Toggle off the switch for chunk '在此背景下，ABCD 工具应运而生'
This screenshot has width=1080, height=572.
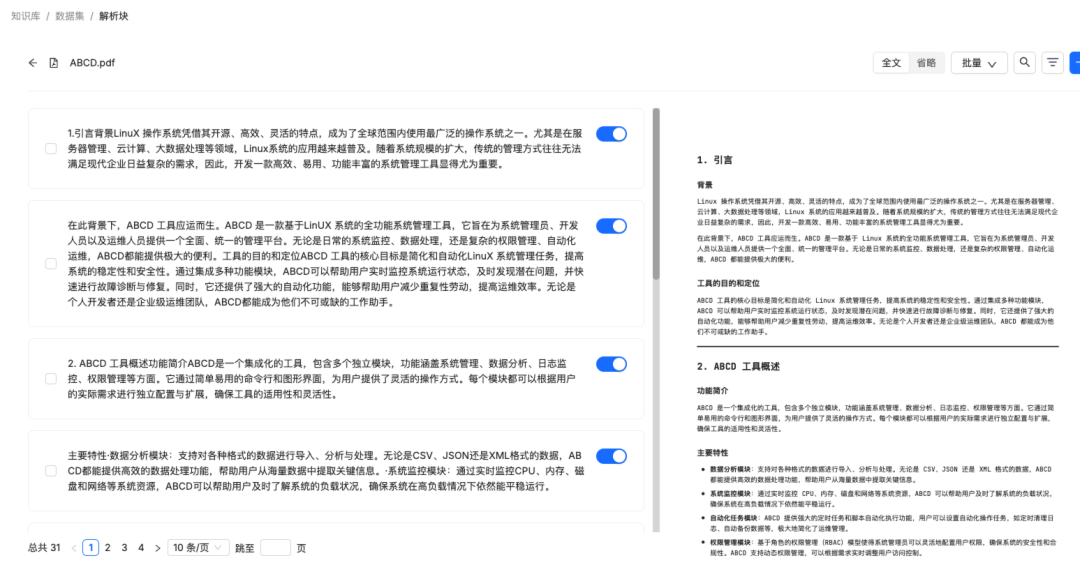point(611,226)
